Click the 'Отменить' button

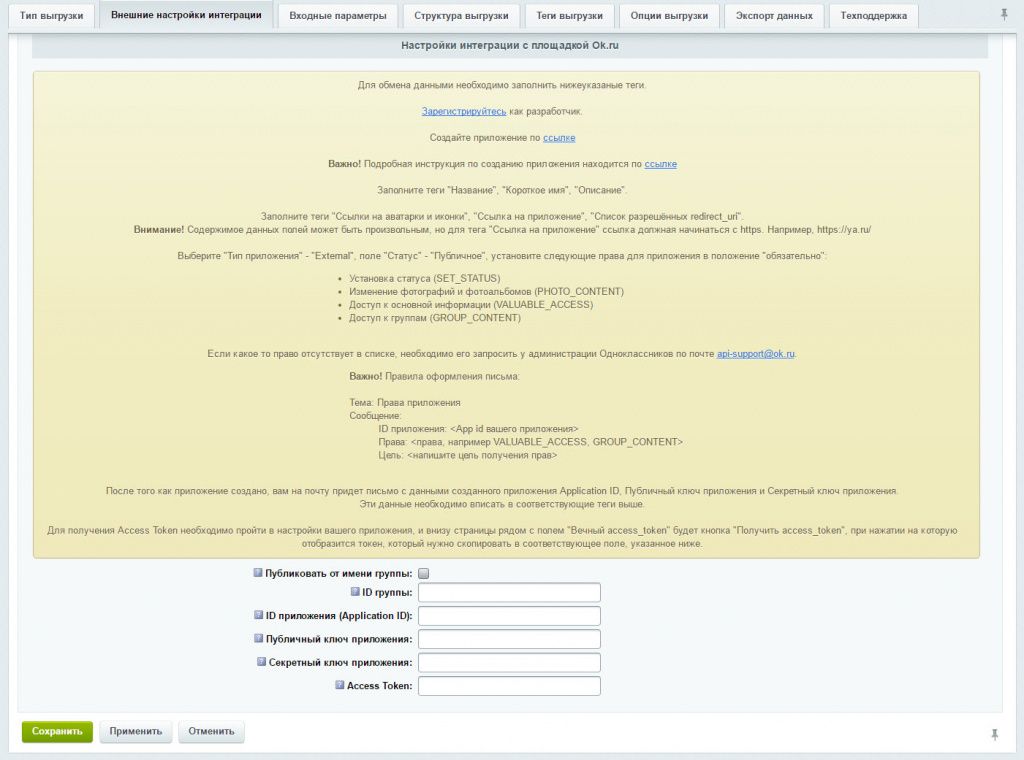coord(212,731)
